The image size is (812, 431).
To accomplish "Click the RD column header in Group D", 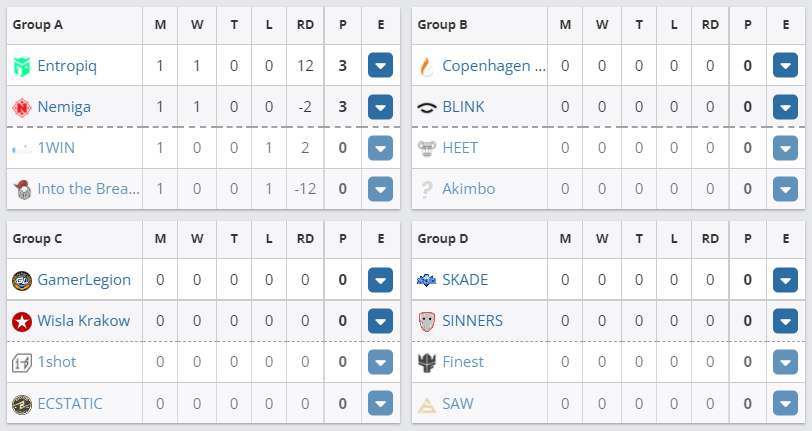I will (710, 239).
